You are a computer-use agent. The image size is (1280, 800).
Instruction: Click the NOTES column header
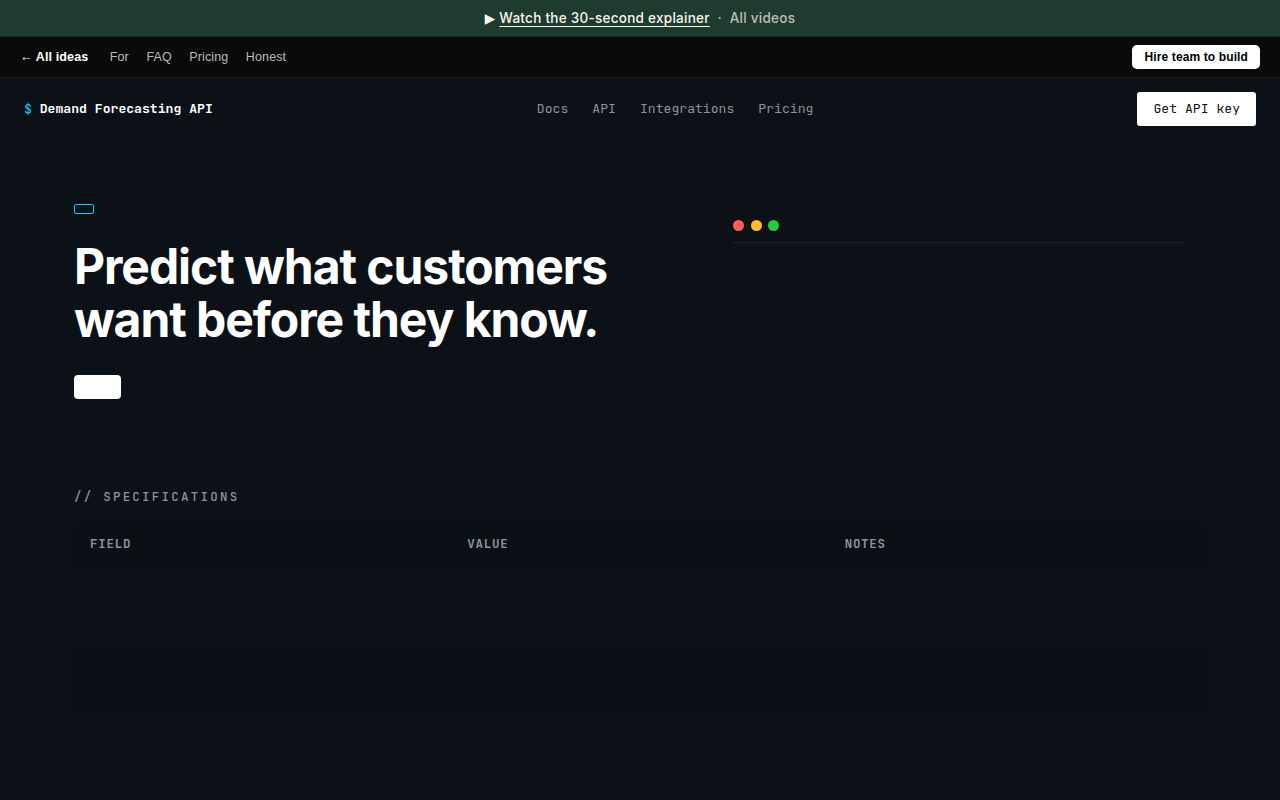[x=865, y=544]
